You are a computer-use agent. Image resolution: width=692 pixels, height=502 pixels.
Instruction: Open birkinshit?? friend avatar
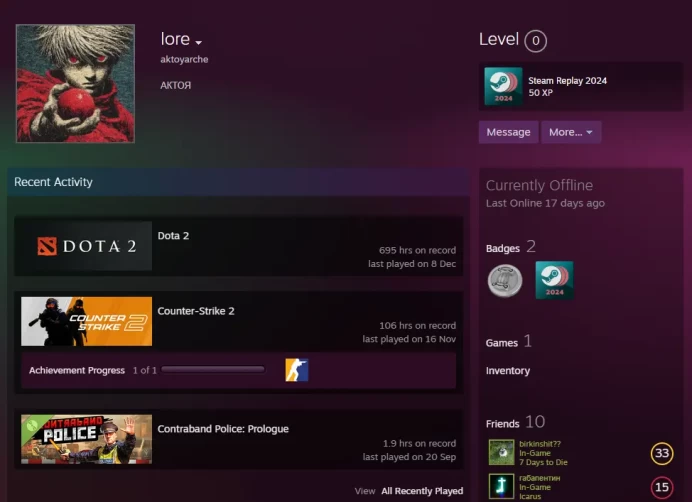[501, 453]
